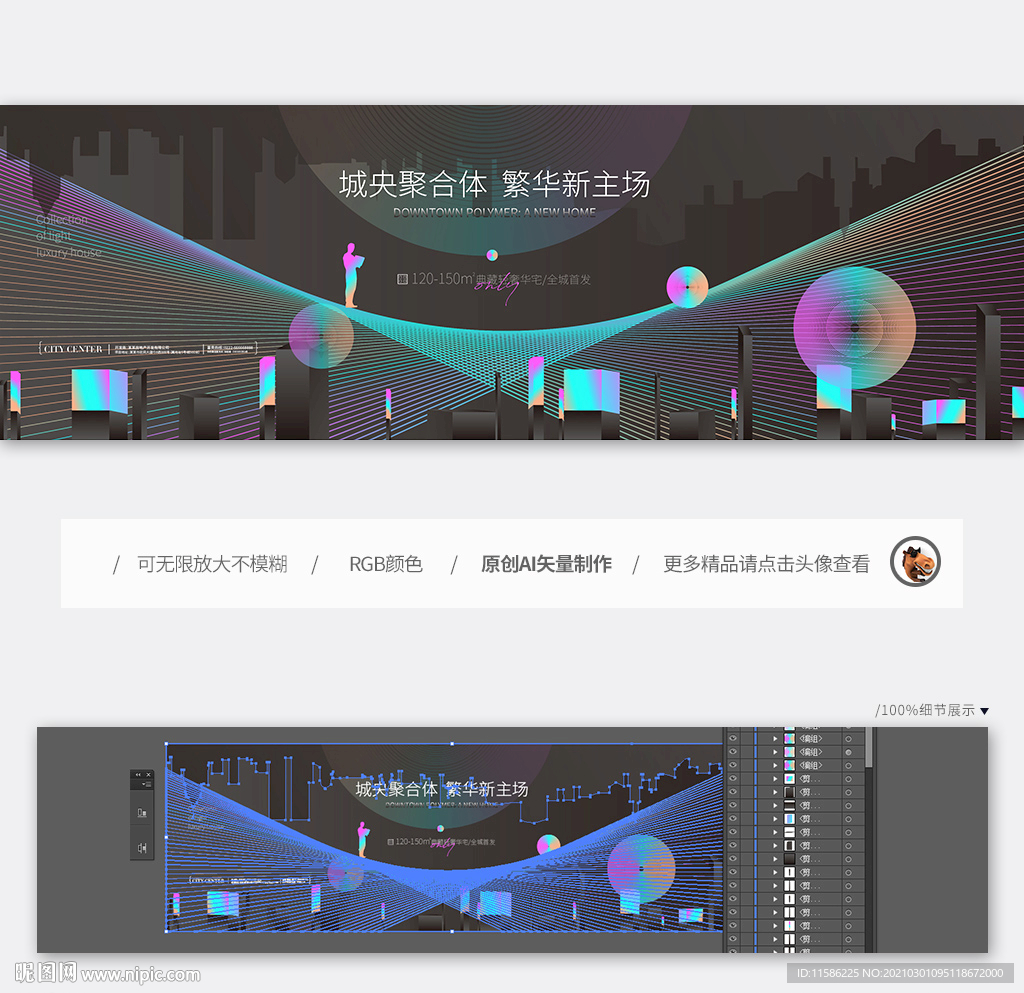
Task: Click the dark sphere layer thumbnail in the panel
Action: coord(789,858)
